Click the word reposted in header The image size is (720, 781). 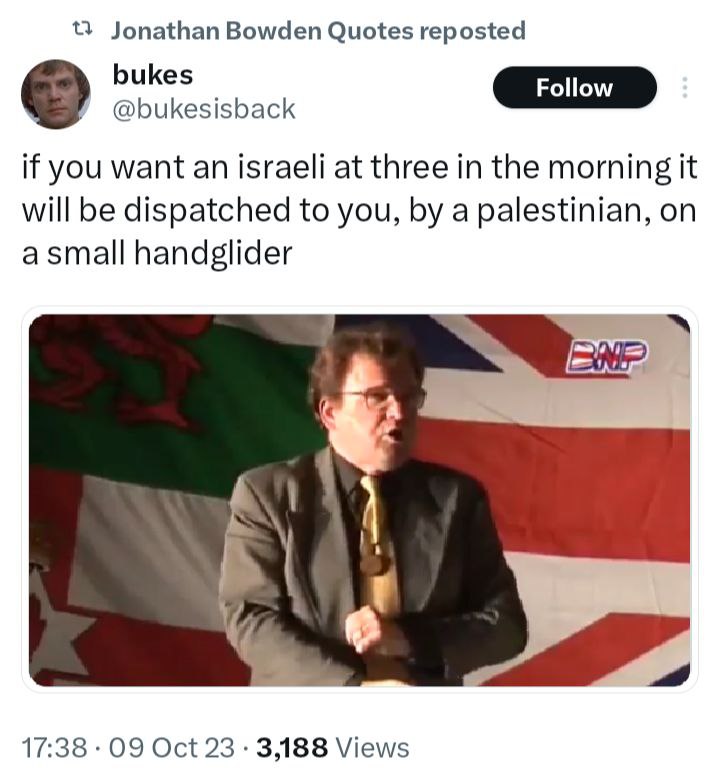click(x=472, y=30)
